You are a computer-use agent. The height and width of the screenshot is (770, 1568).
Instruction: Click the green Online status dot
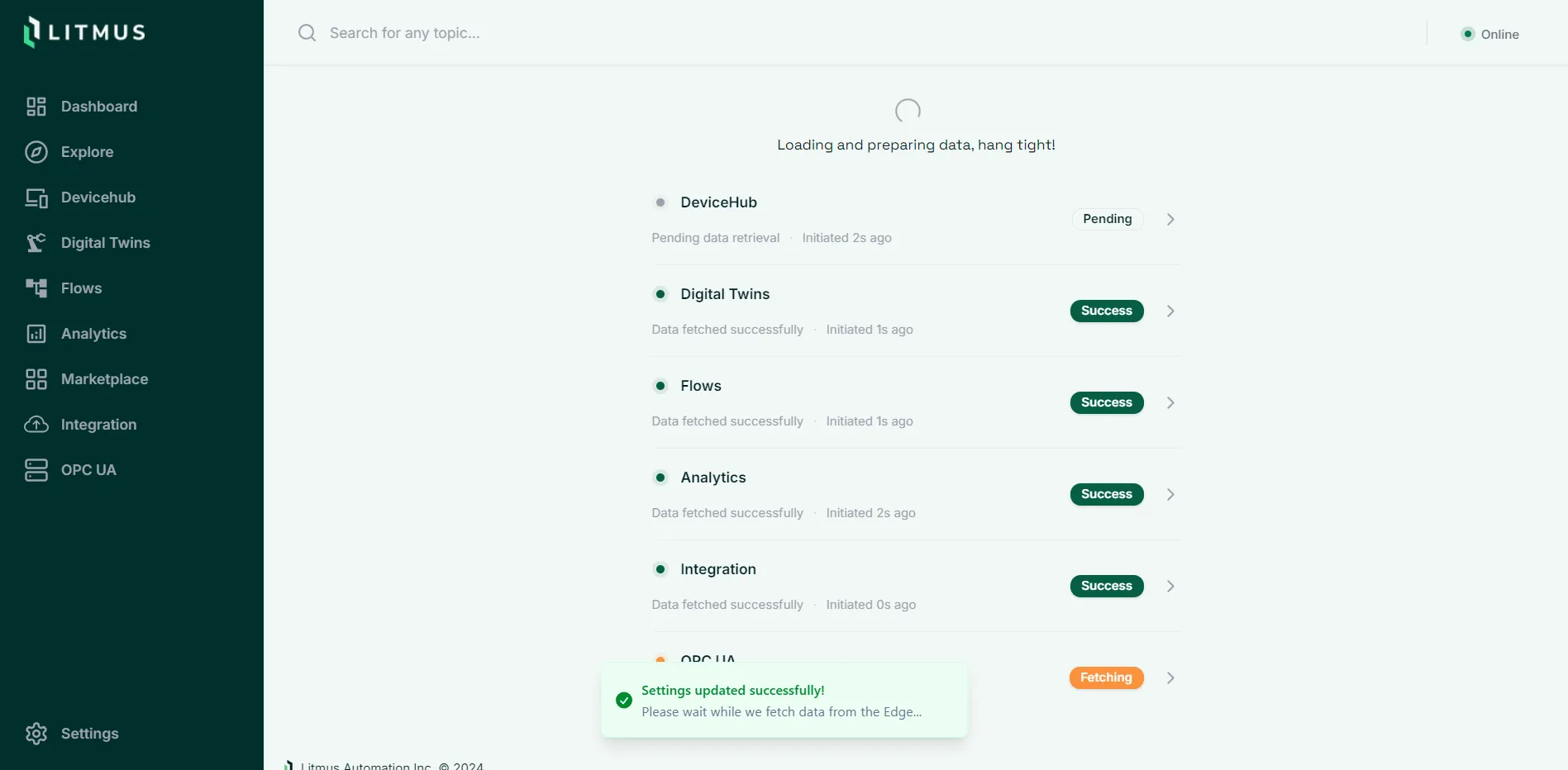point(1468,34)
